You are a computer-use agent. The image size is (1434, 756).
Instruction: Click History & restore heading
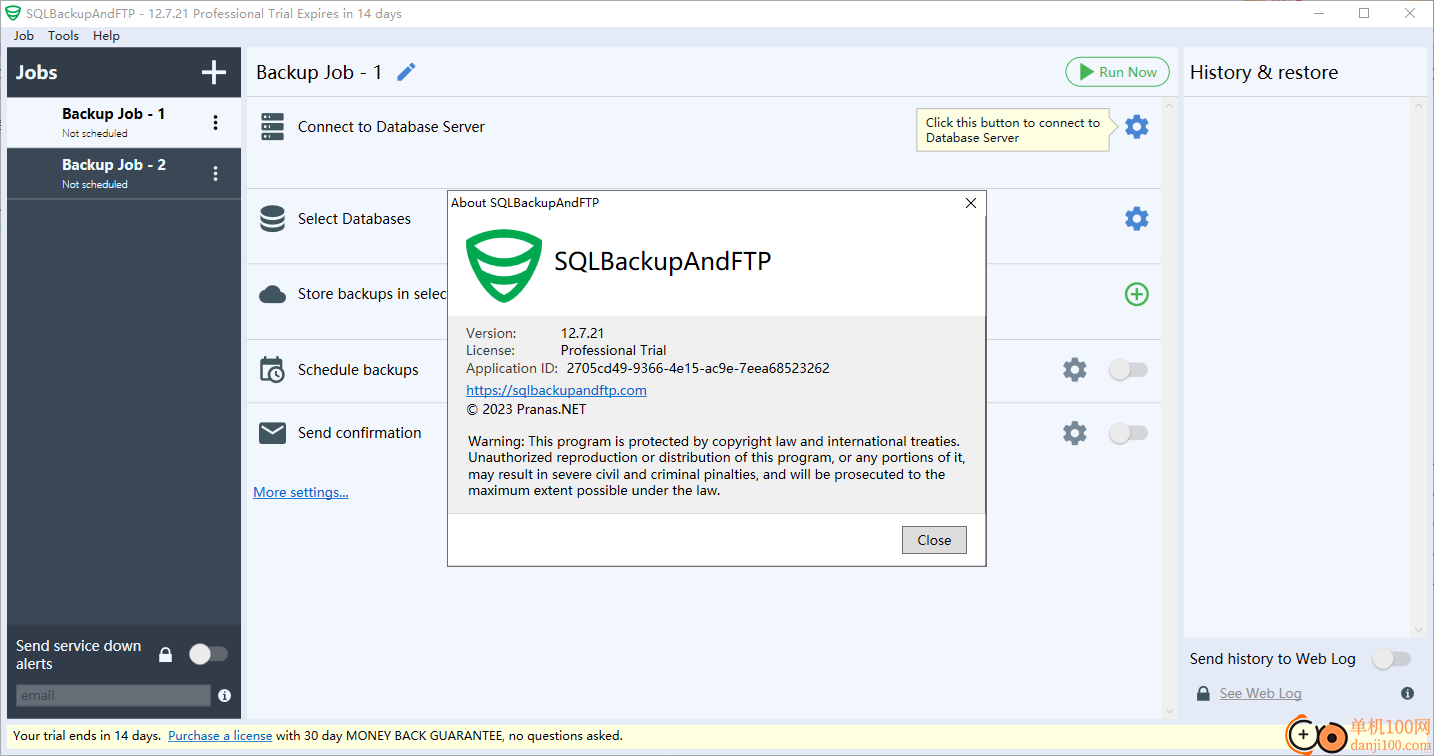coord(1264,72)
